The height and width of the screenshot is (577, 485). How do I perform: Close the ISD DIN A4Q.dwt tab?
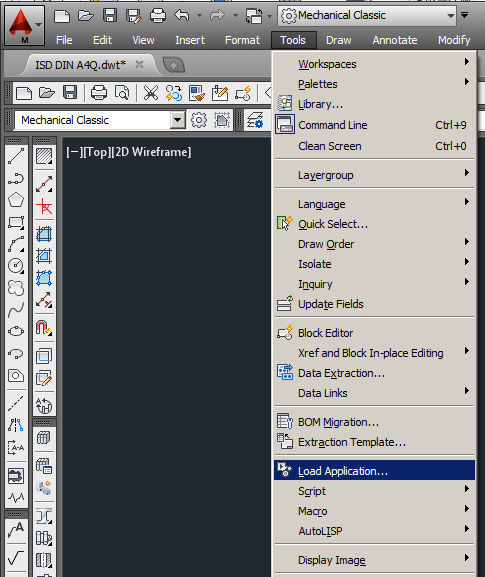139,64
